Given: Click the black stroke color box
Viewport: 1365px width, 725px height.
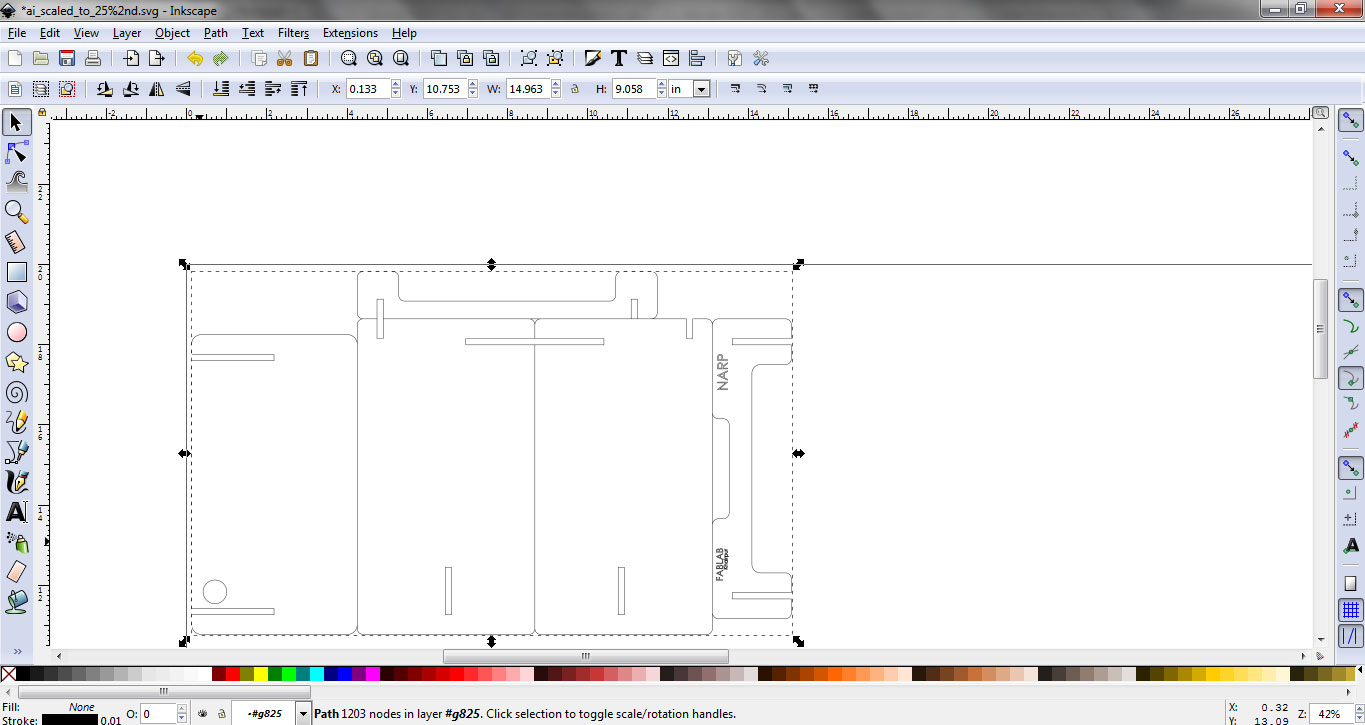Looking at the screenshot, I should 69,719.
